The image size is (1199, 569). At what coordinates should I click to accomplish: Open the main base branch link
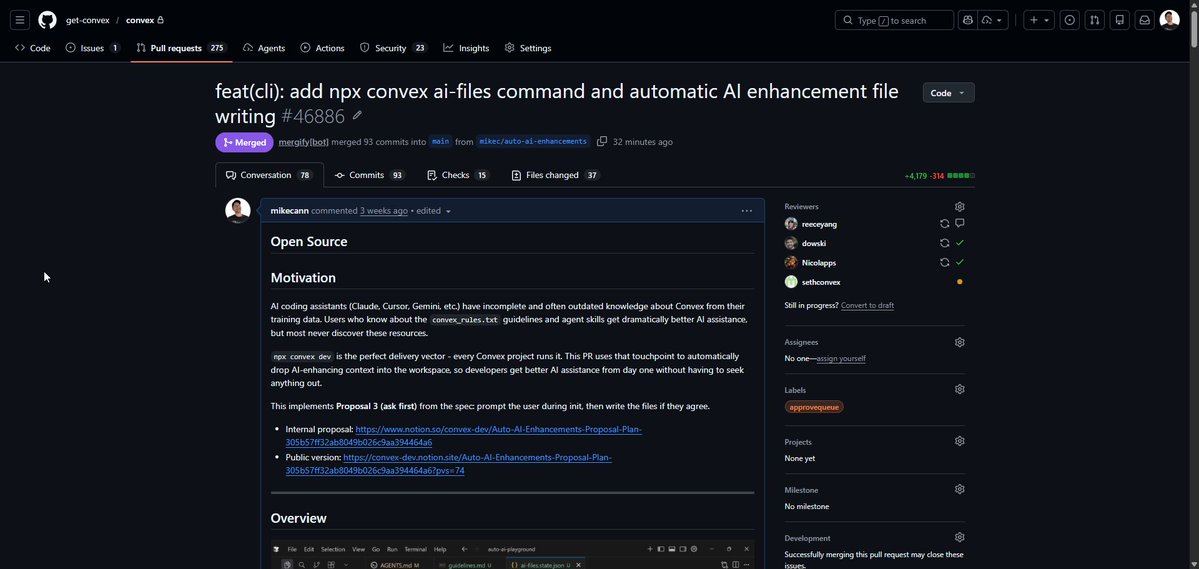coord(440,141)
